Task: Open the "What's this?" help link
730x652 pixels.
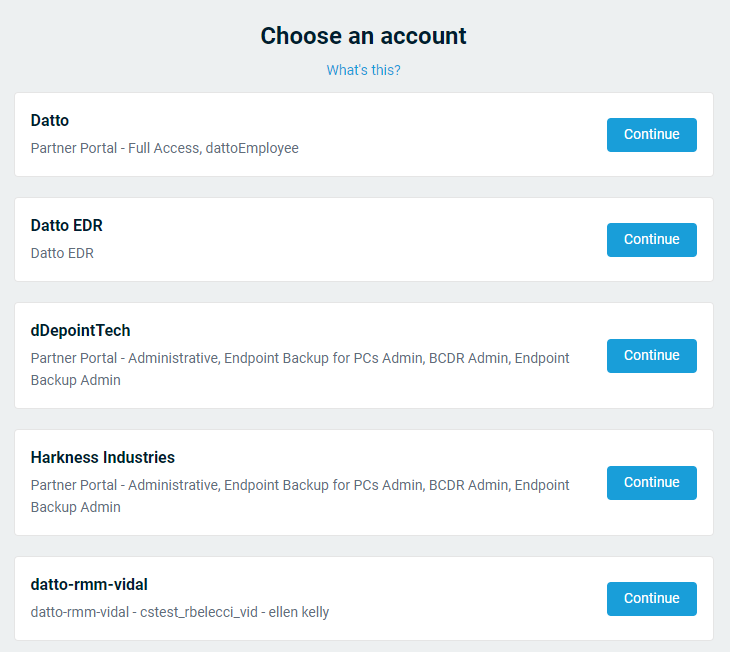Action: [363, 70]
